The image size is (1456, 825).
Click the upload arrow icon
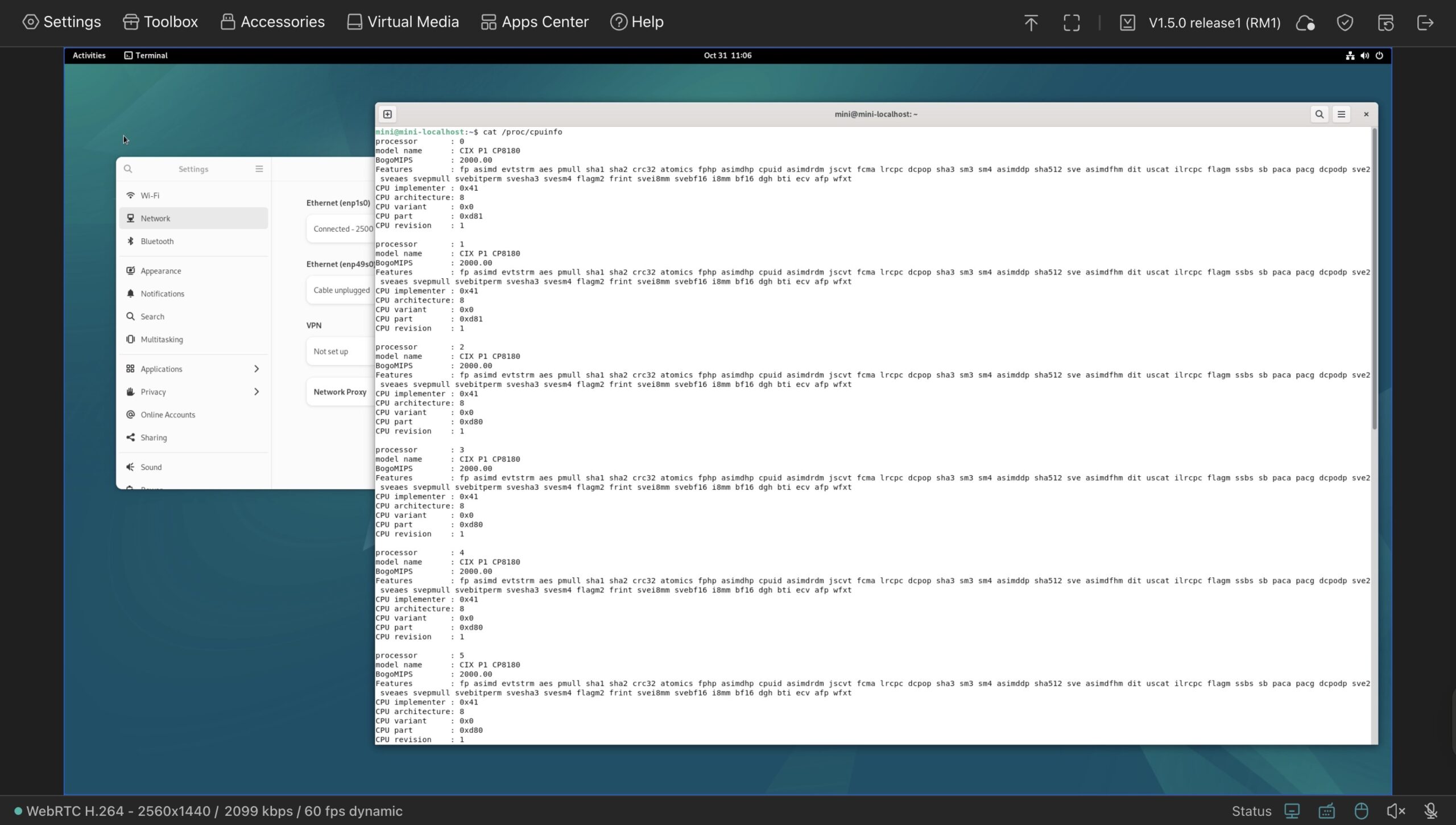coord(1031,23)
